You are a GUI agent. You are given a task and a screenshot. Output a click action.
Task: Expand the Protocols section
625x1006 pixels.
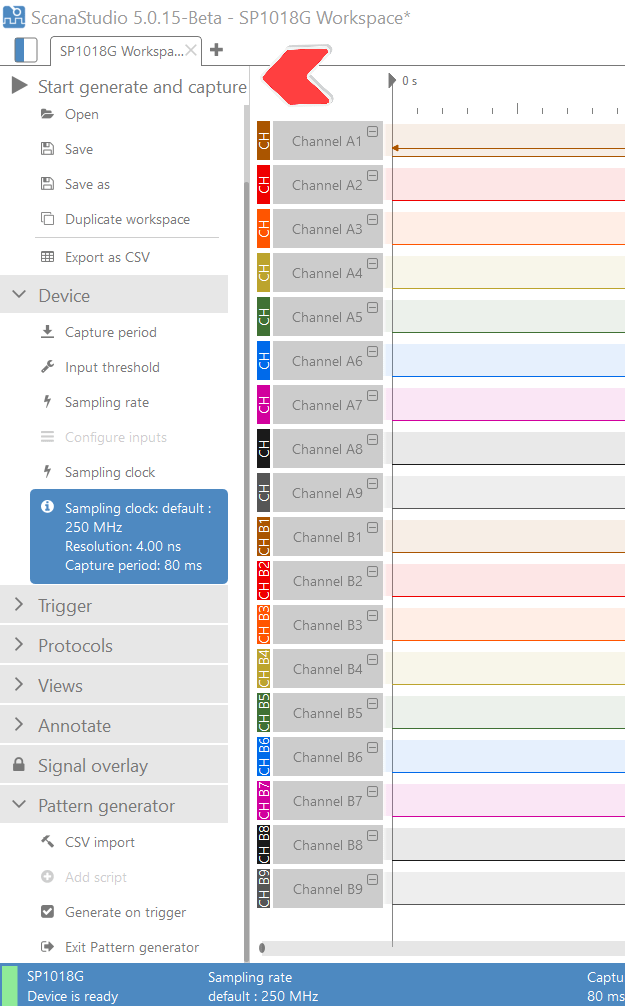[75, 646]
